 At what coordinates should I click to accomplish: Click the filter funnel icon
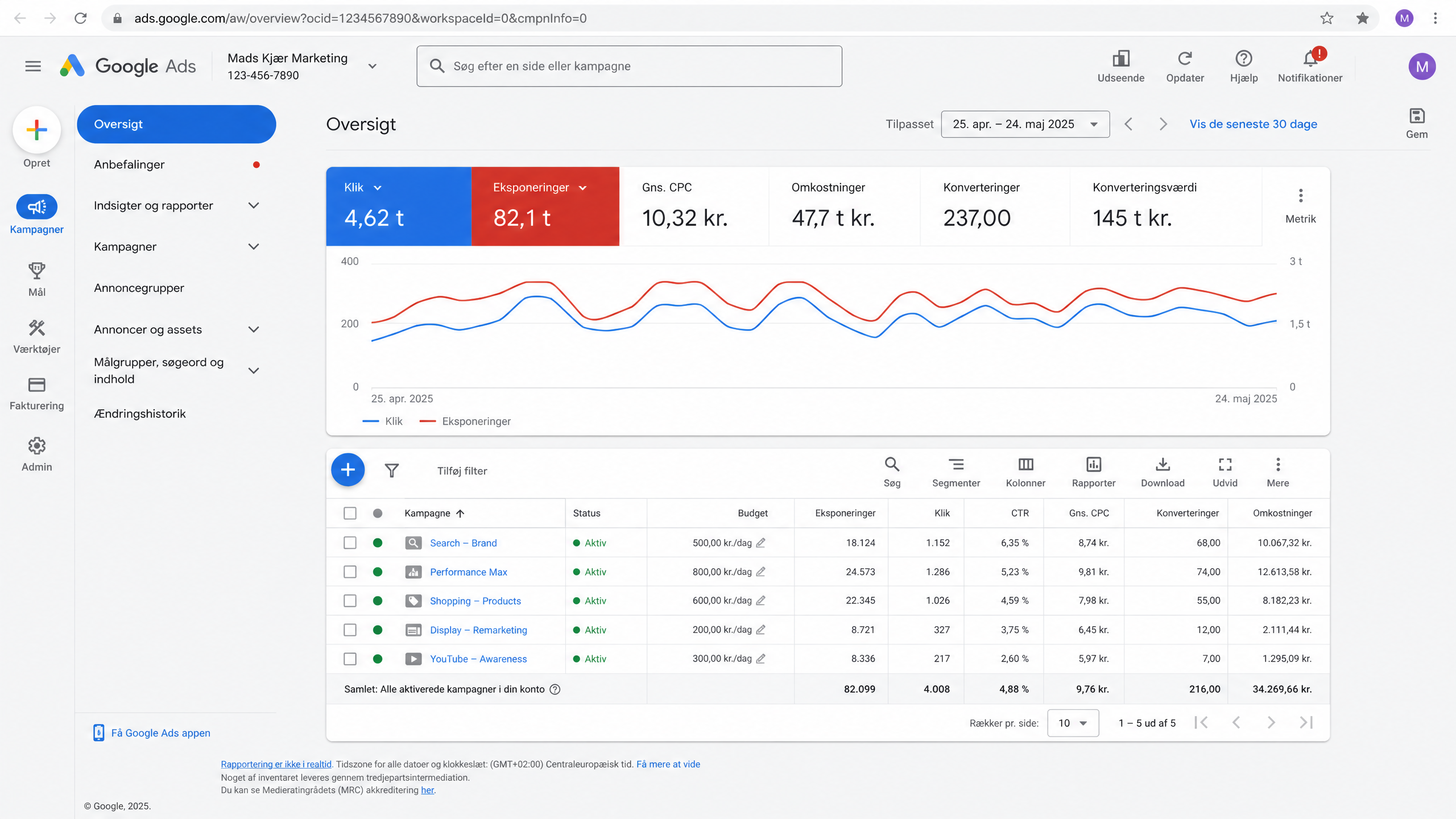click(x=391, y=470)
